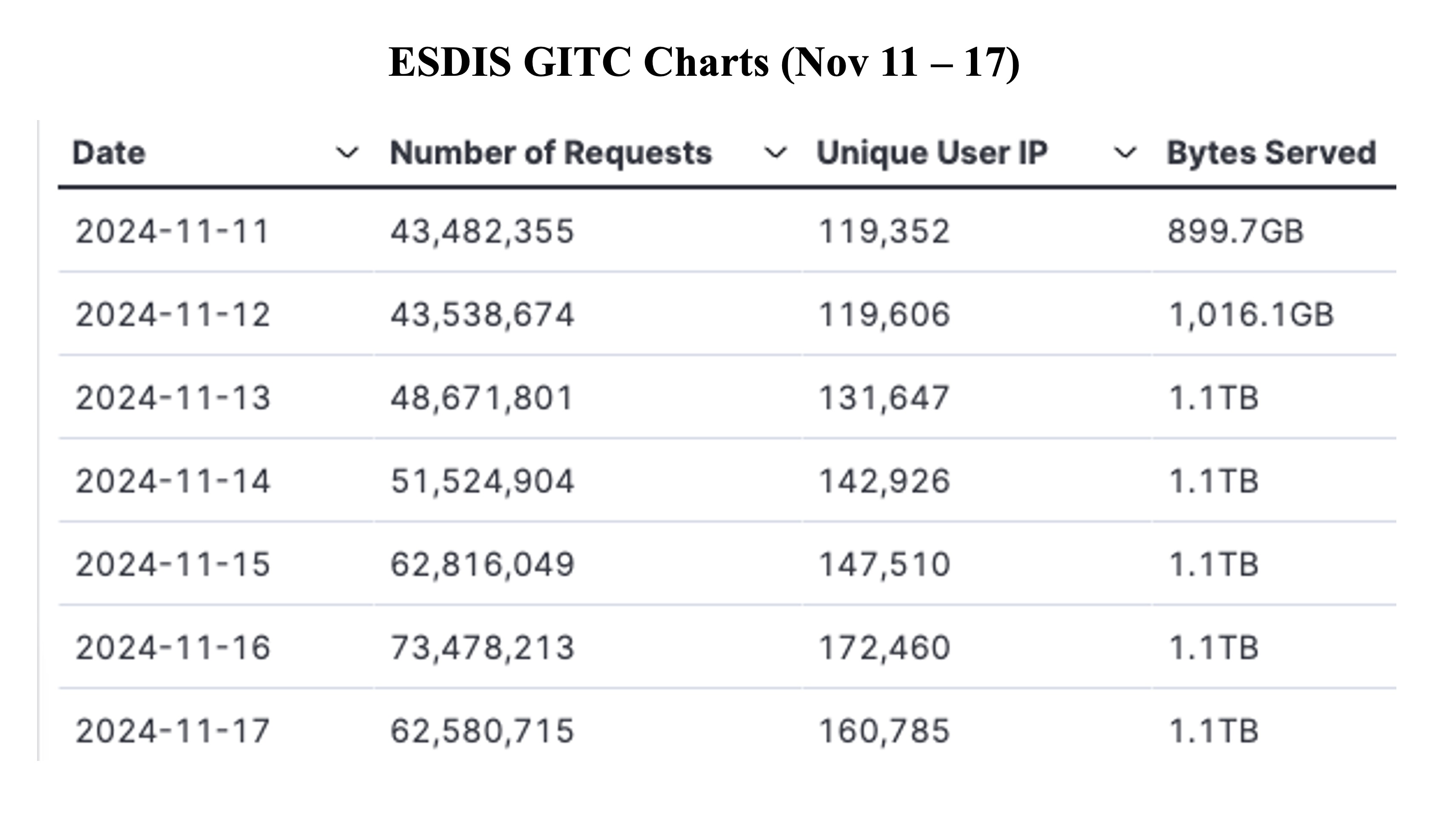Click the 73,478,213 requests value
The height and width of the screenshot is (815, 1456).
pos(482,647)
